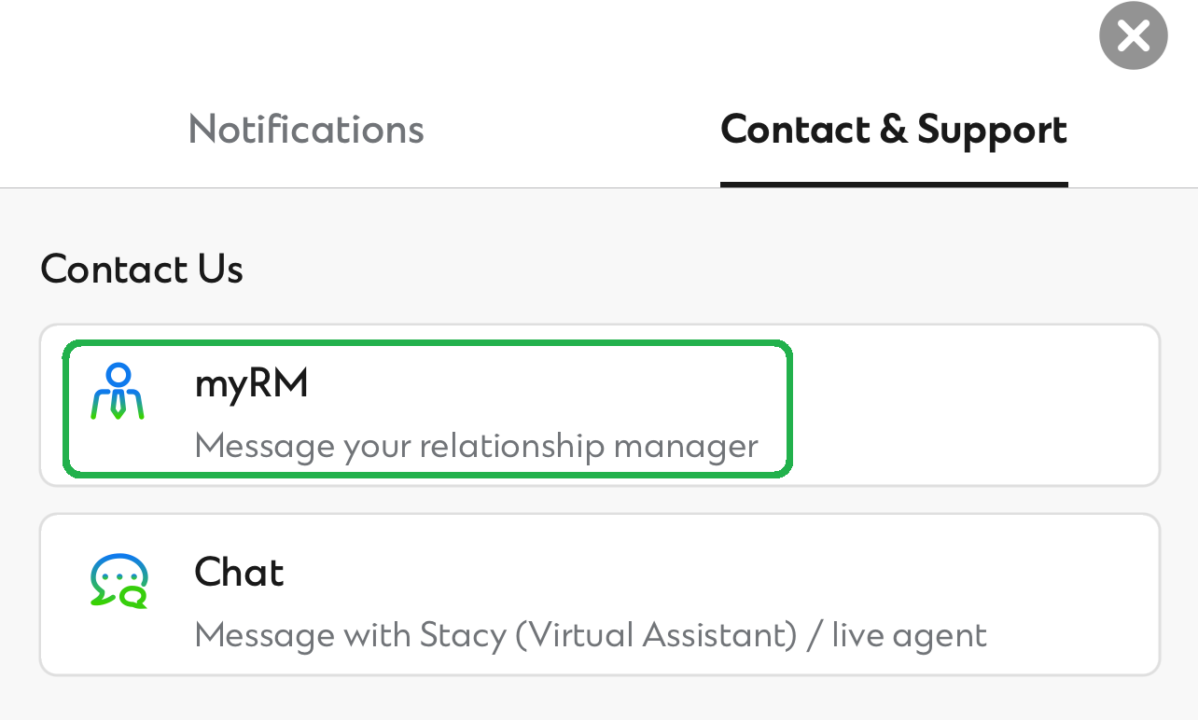
Task: Select the Contact & Support tab
Action: tap(893, 130)
